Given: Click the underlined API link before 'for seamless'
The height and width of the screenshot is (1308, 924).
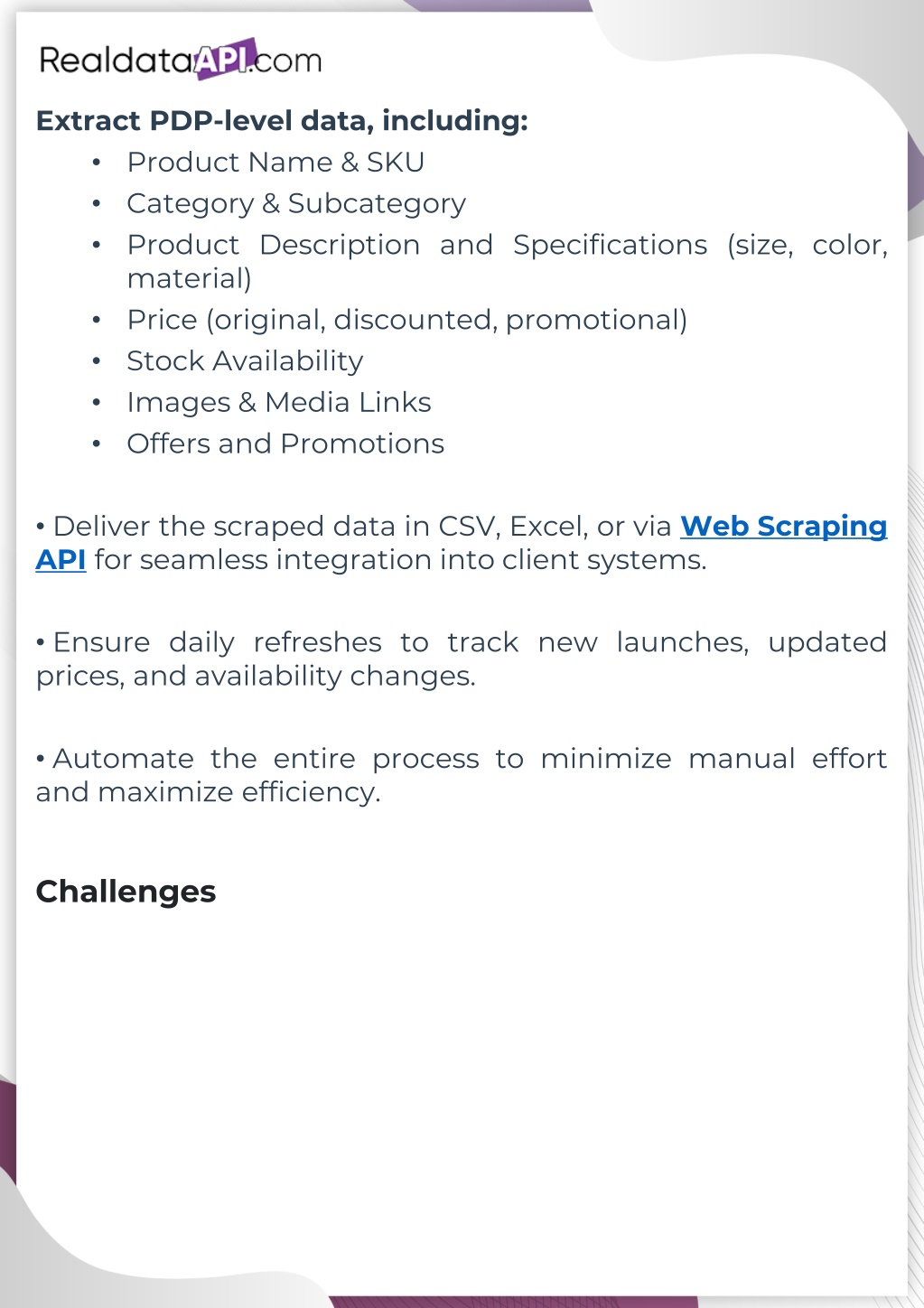Looking at the screenshot, I should 61,560.
